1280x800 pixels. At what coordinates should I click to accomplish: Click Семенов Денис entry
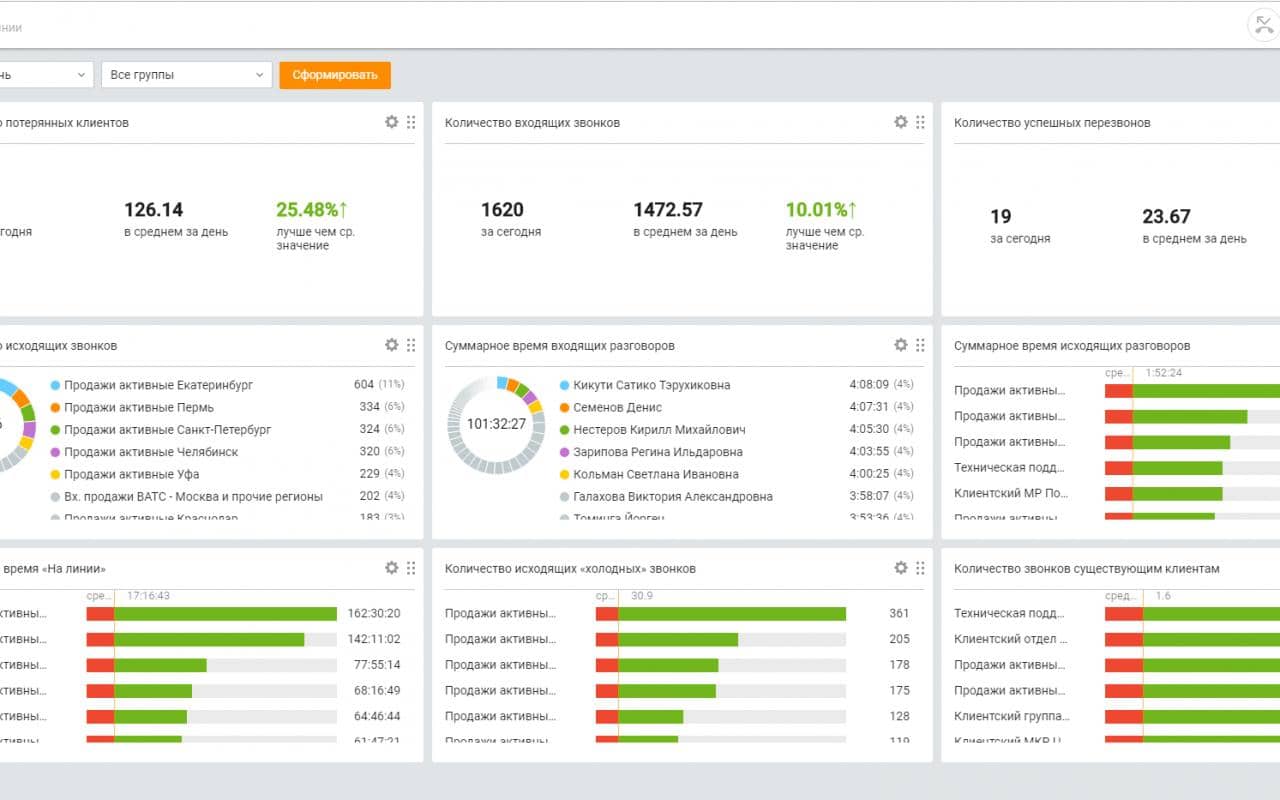(618, 407)
